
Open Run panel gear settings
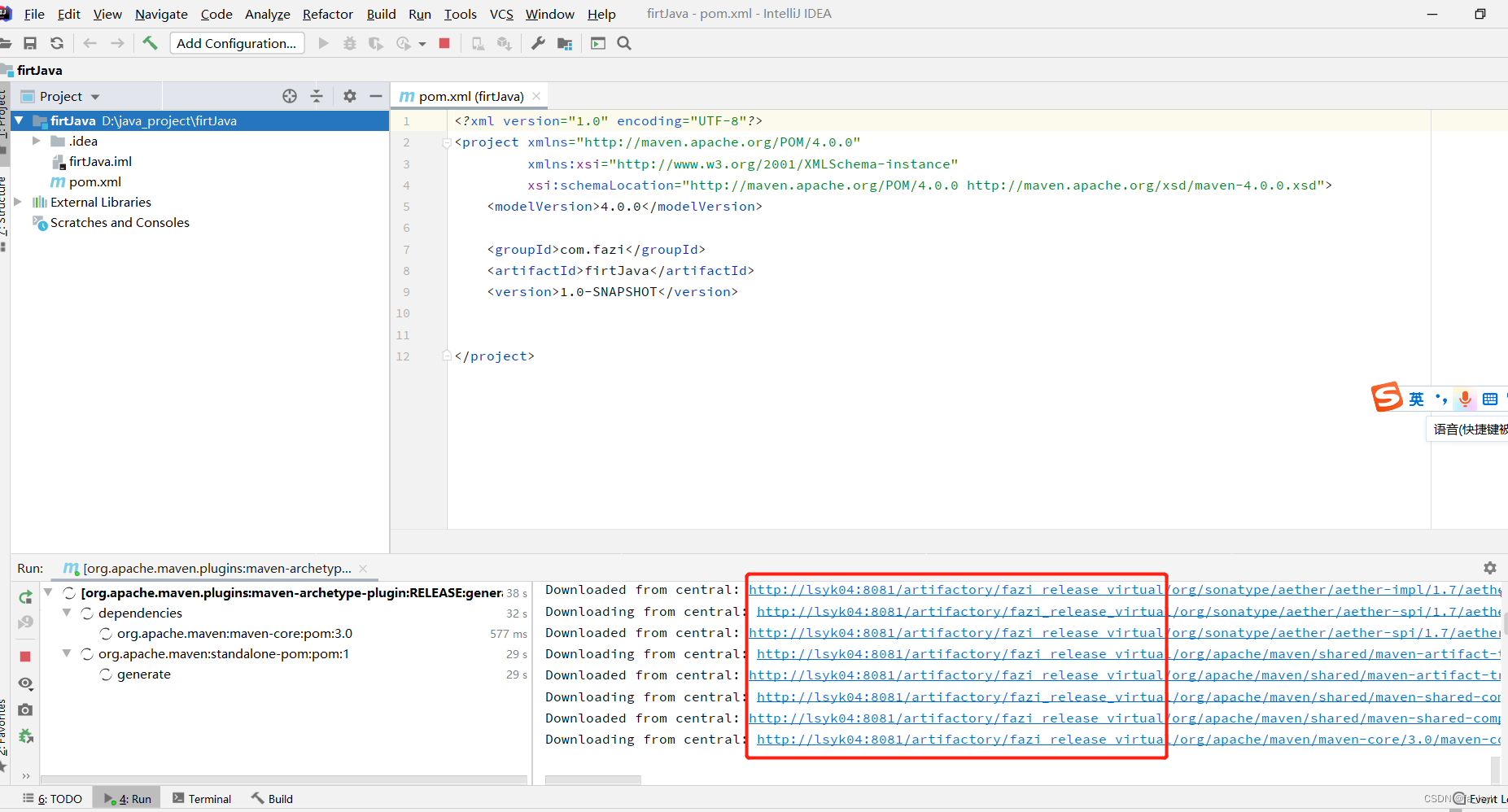point(1490,568)
